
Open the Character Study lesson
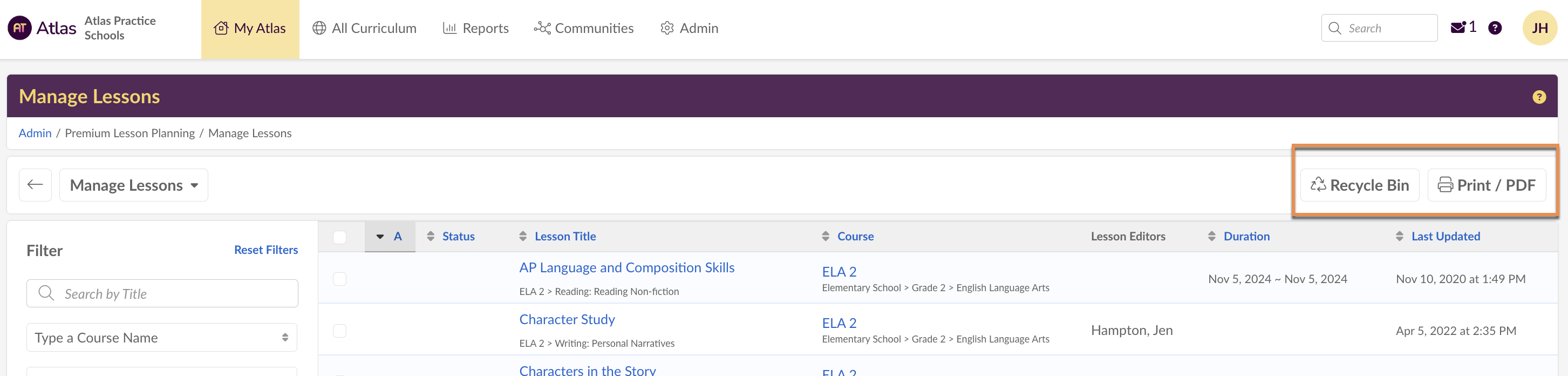click(567, 319)
